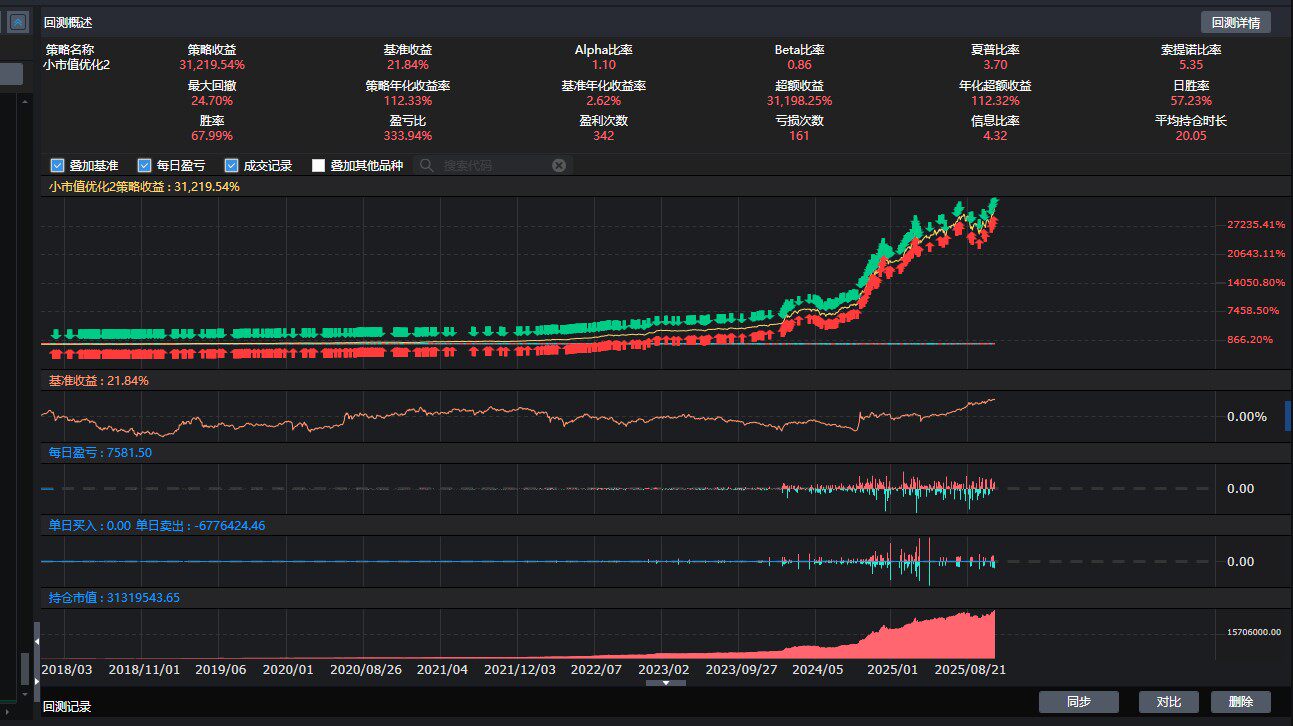Click the 对比 compare button

click(x=1169, y=702)
